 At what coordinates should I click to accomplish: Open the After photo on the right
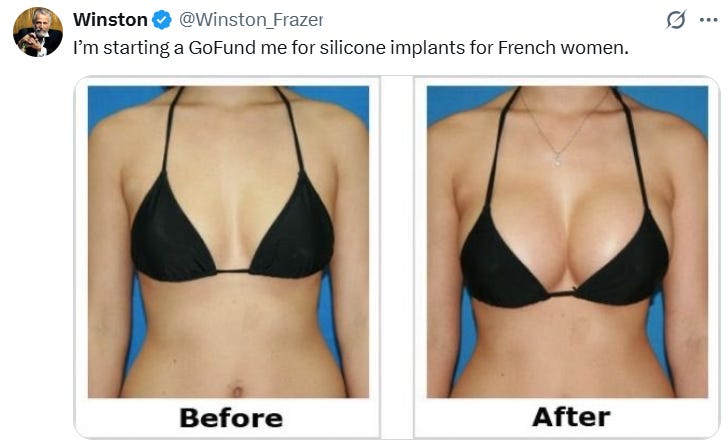[567, 241]
